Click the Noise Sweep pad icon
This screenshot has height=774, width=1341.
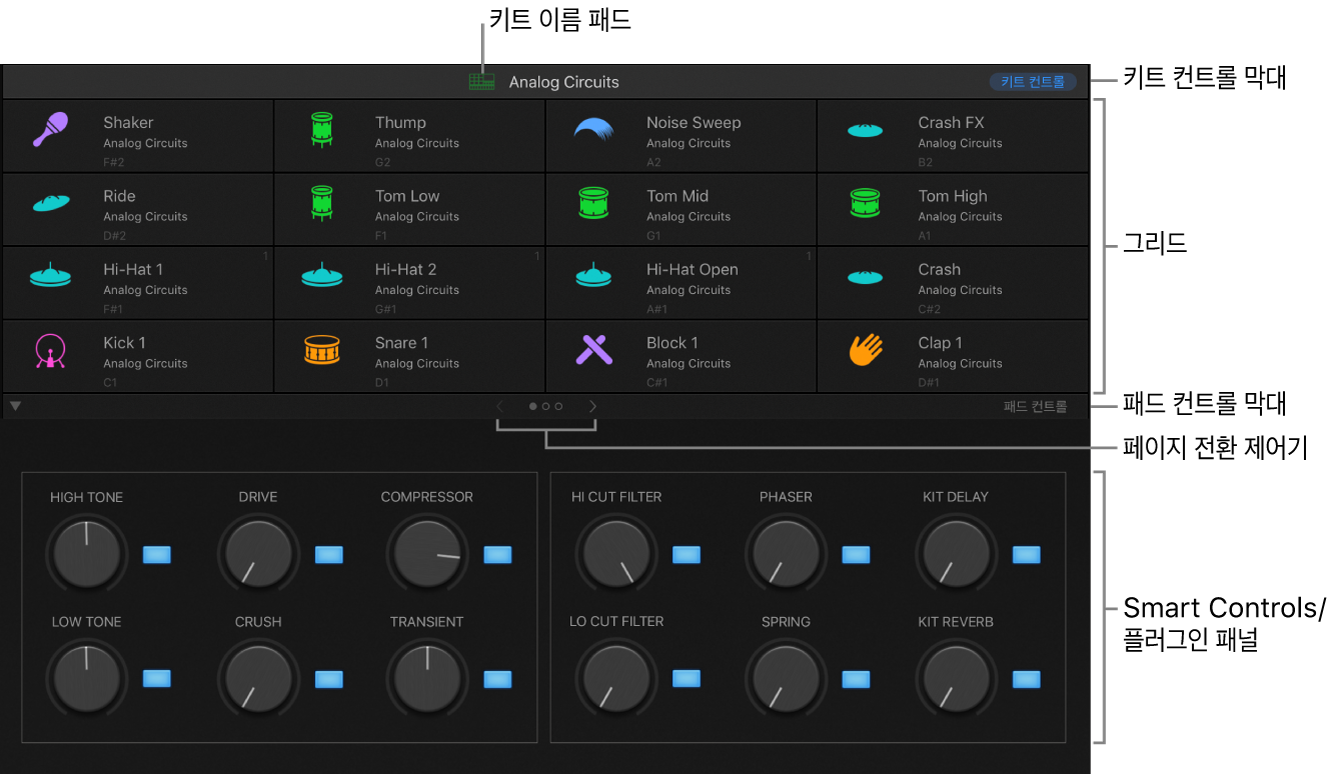click(593, 129)
